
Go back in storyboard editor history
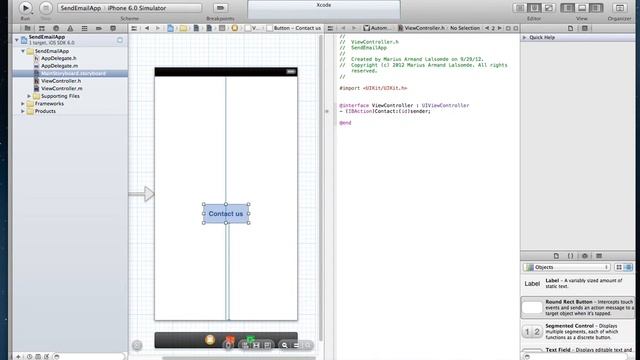147,28
